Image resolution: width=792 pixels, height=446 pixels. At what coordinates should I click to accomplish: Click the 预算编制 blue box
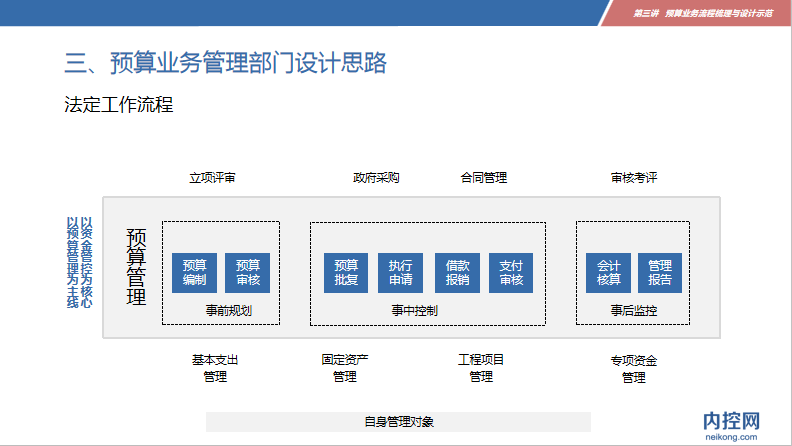click(x=194, y=272)
